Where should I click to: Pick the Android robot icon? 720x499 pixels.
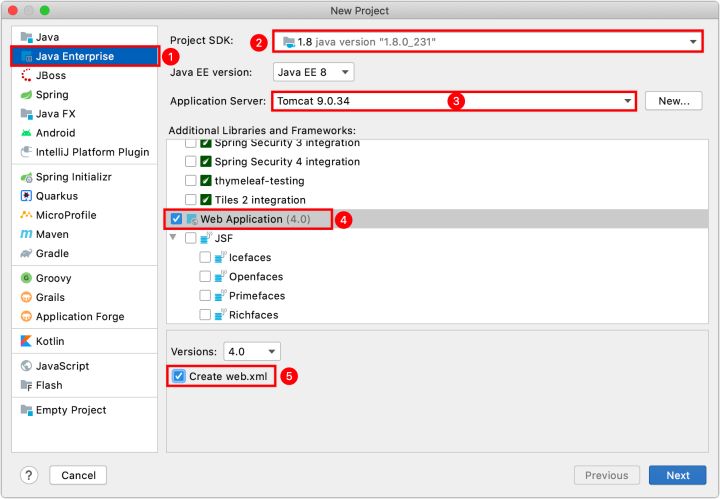coord(27,133)
